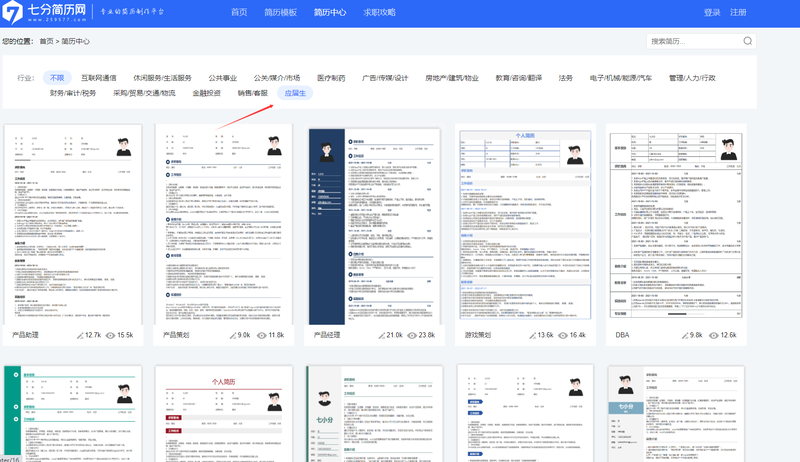Filter by 财务/审计/税务 industry
Screen dimensions: 800x462
[73, 93]
